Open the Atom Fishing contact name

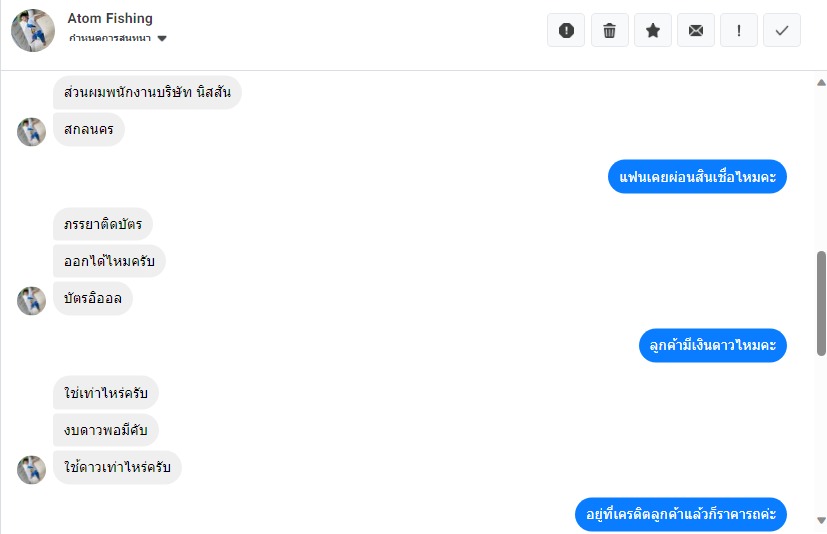pos(110,18)
